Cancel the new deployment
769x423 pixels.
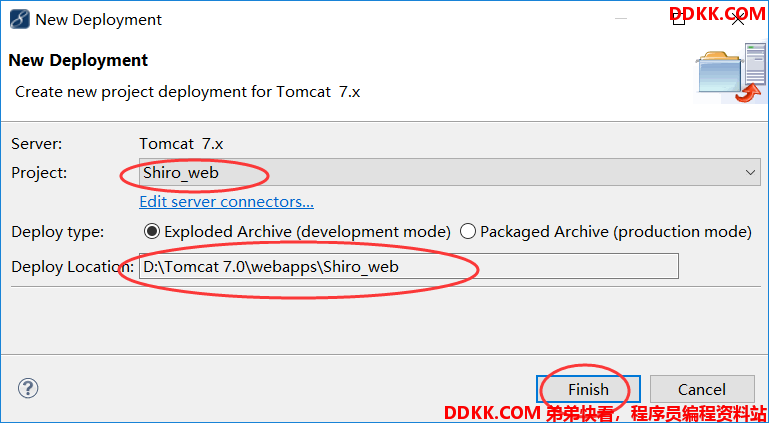(702, 390)
